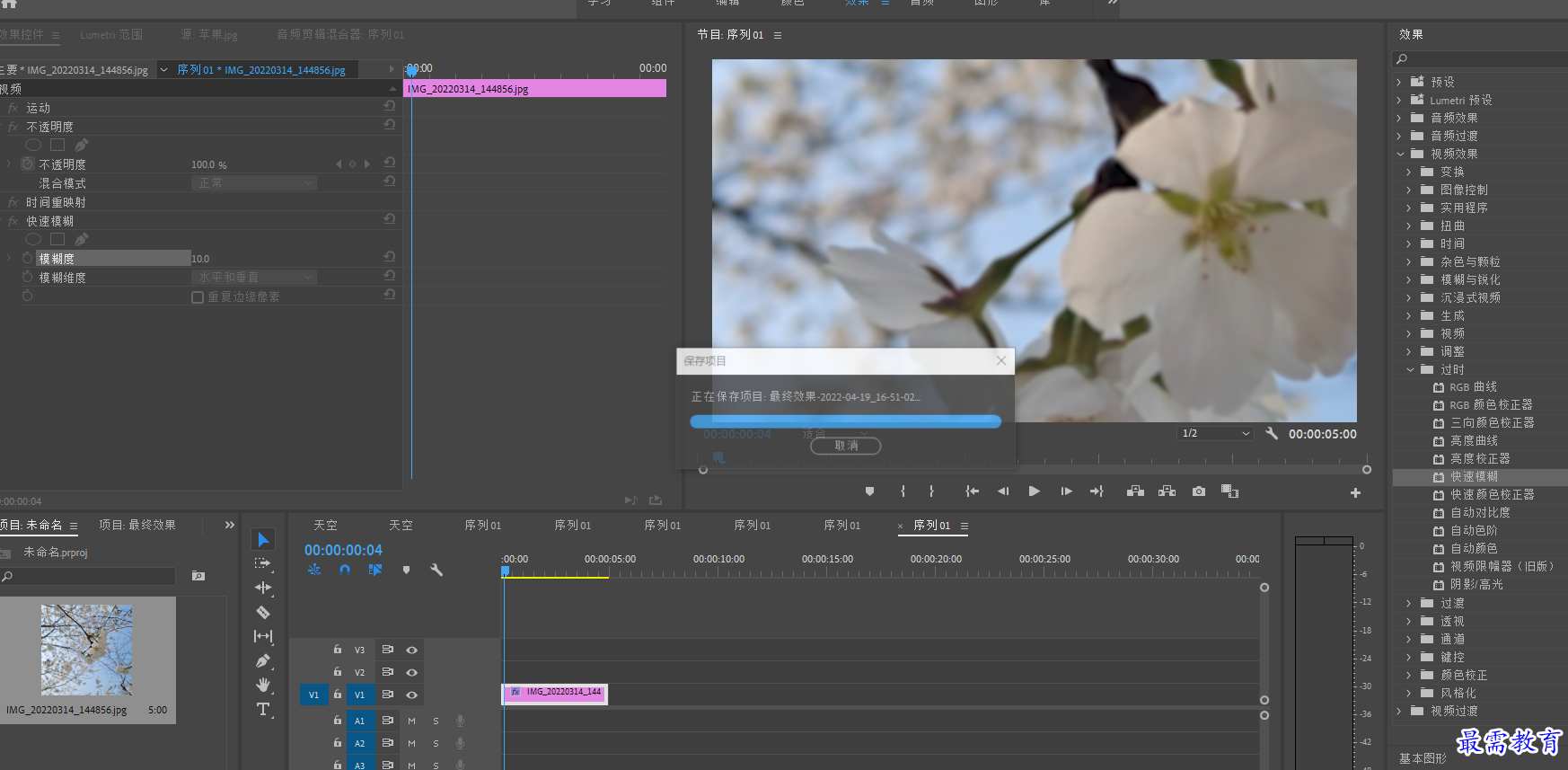Reset the Fast Blur effect parameters
Image resolution: width=1568 pixels, height=770 pixels.
[389, 219]
